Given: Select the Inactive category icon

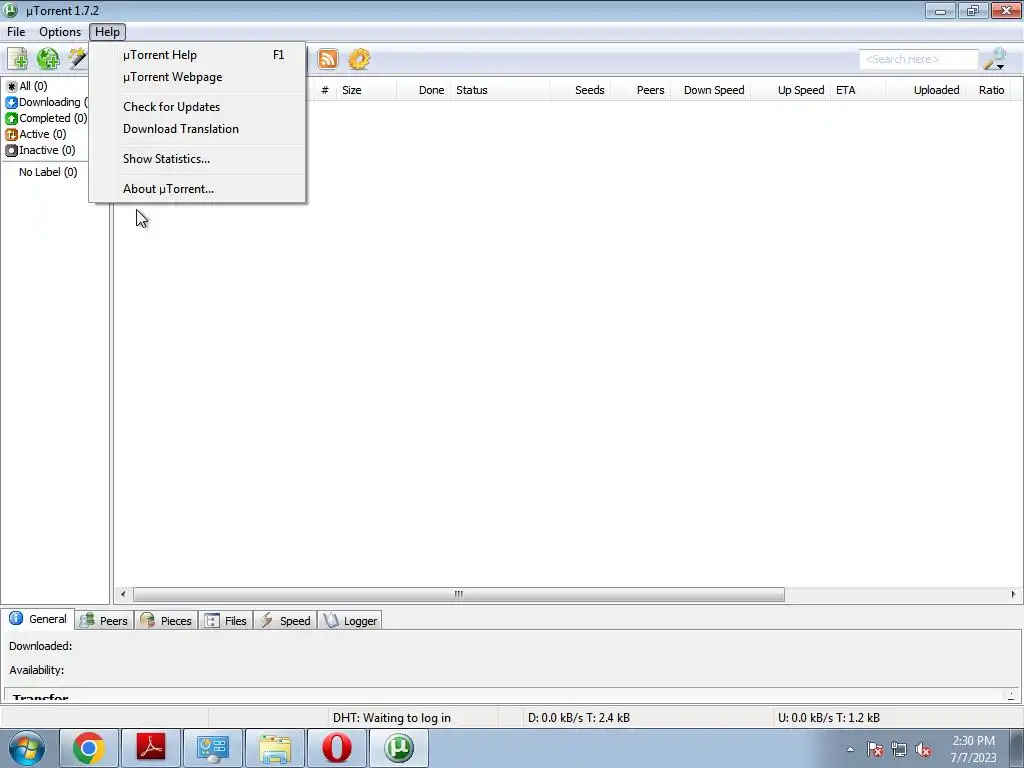Looking at the screenshot, I should [11, 150].
